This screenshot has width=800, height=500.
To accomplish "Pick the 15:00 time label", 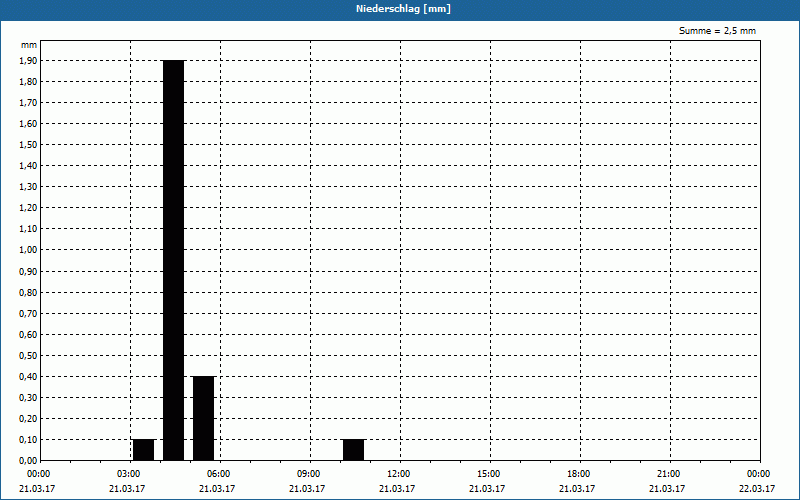I will (x=489, y=474).
